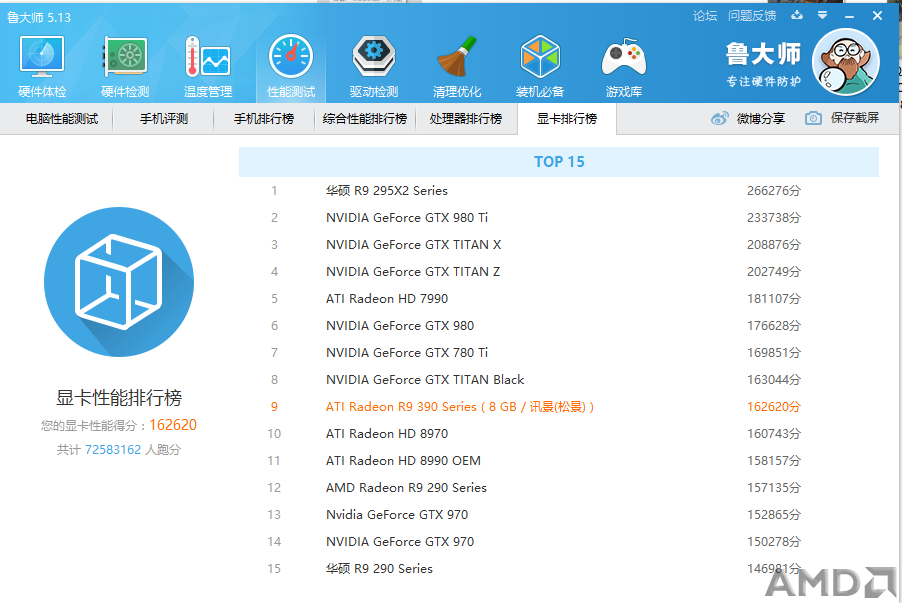Image resolution: width=902 pixels, height=603 pixels.
Task: Click the camera icon for 保存截屏
Action: coord(813,119)
